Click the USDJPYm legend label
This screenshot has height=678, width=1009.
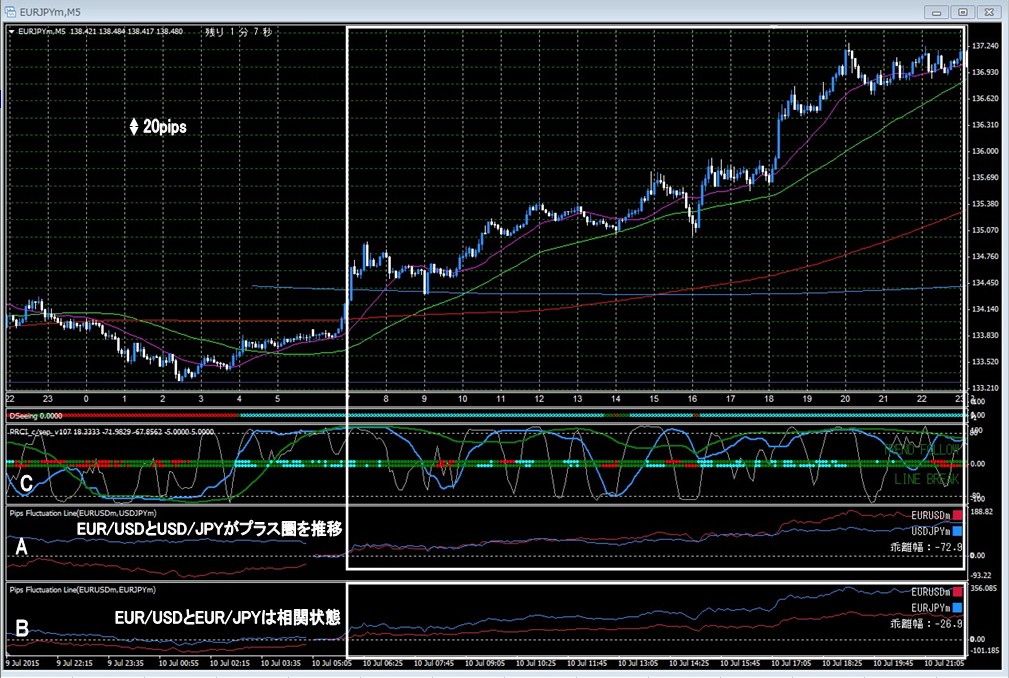tap(930, 531)
